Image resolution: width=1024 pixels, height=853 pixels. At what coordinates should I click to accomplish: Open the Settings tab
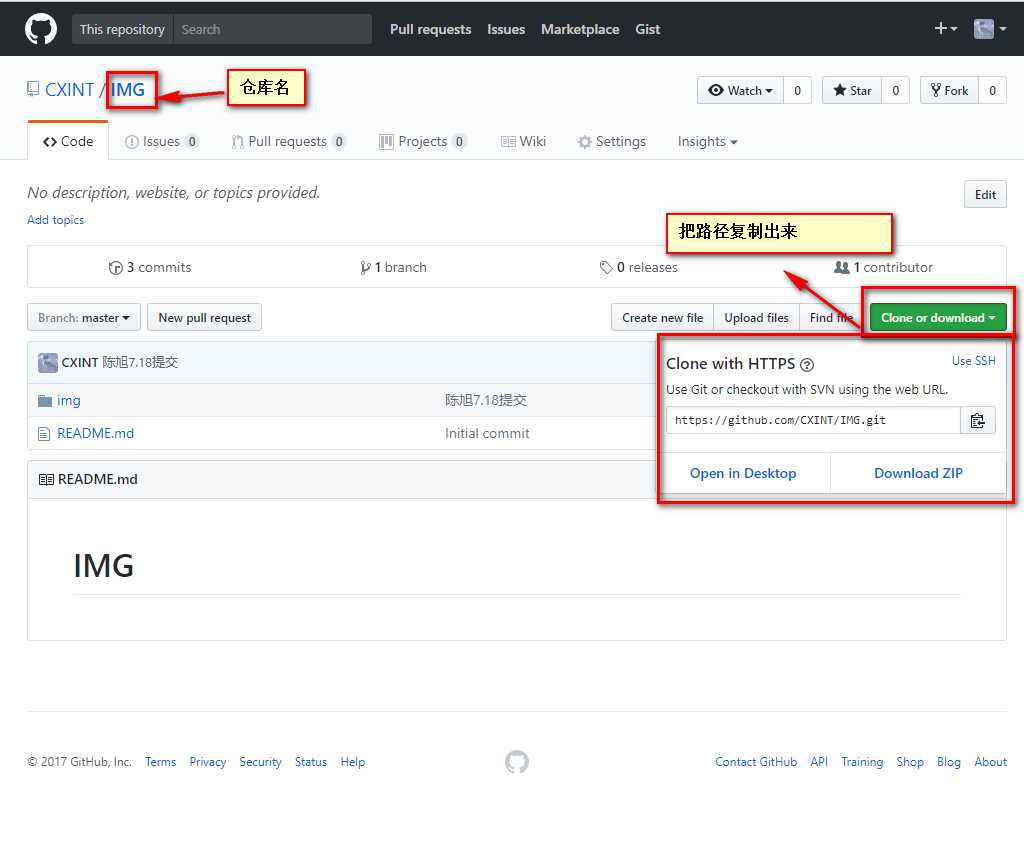click(612, 141)
